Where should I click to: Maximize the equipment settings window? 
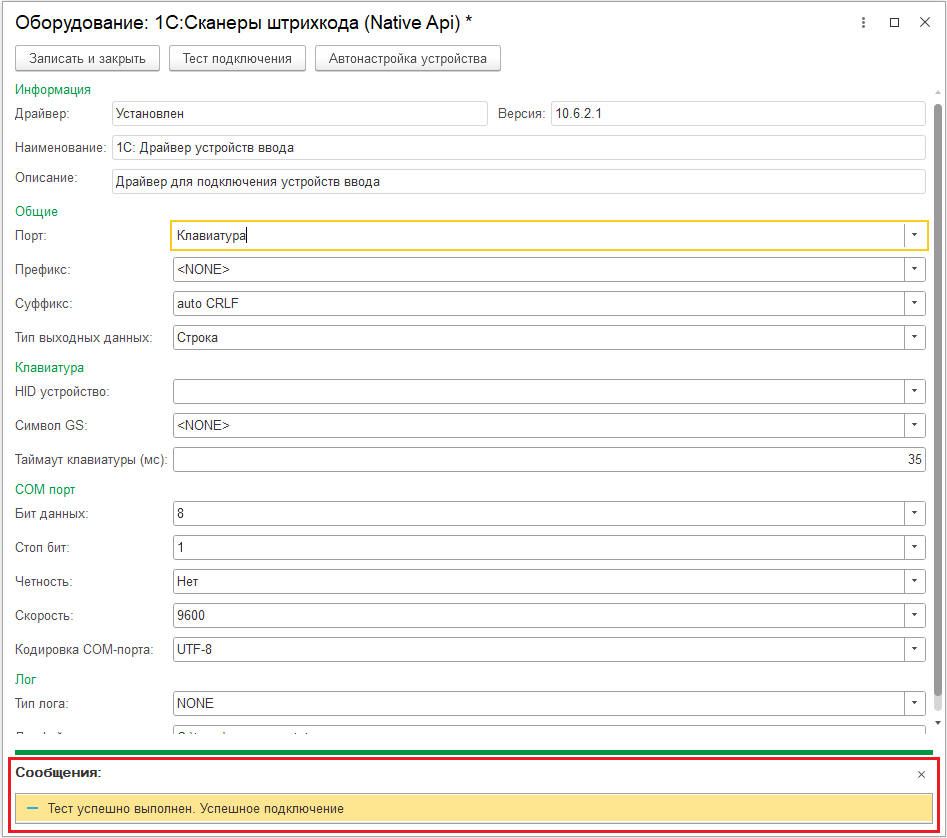click(x=894, y=22)
